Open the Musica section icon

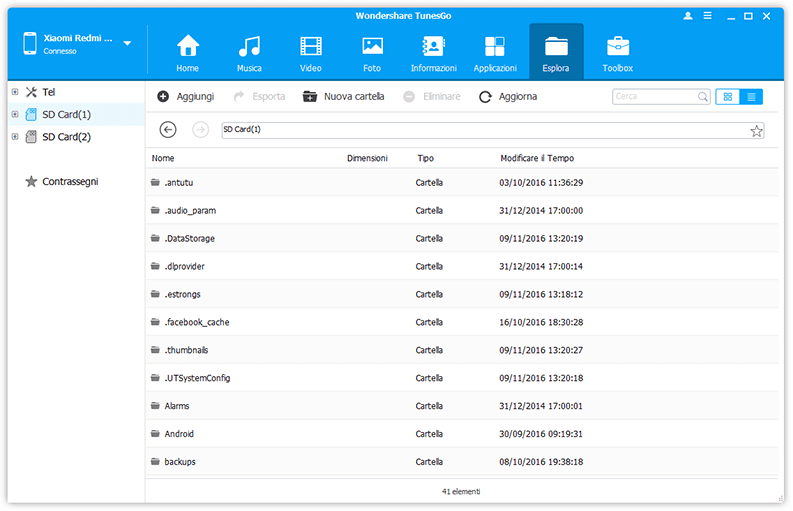pos(249,47)
